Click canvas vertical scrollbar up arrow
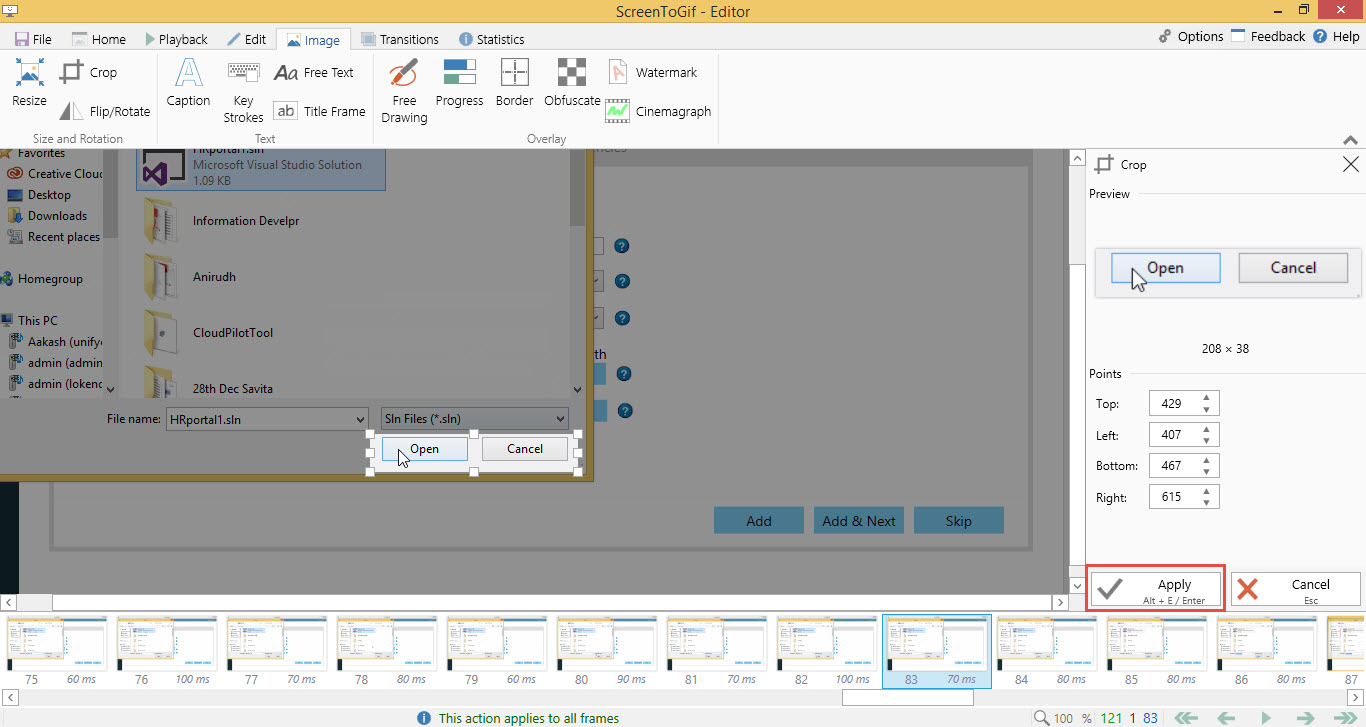 click(x=1076, y=158)
